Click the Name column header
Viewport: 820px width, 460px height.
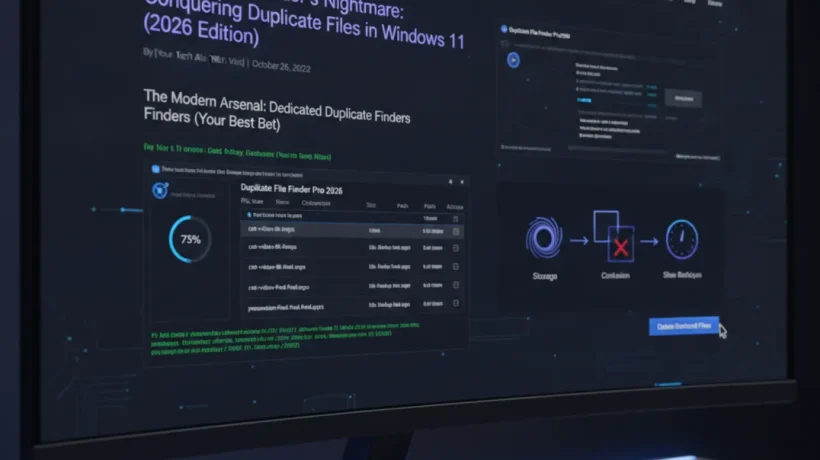(x=282, y=202)
